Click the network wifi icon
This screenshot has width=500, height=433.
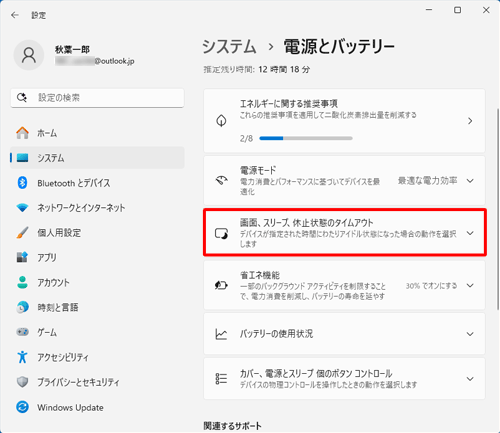point(22,208)
